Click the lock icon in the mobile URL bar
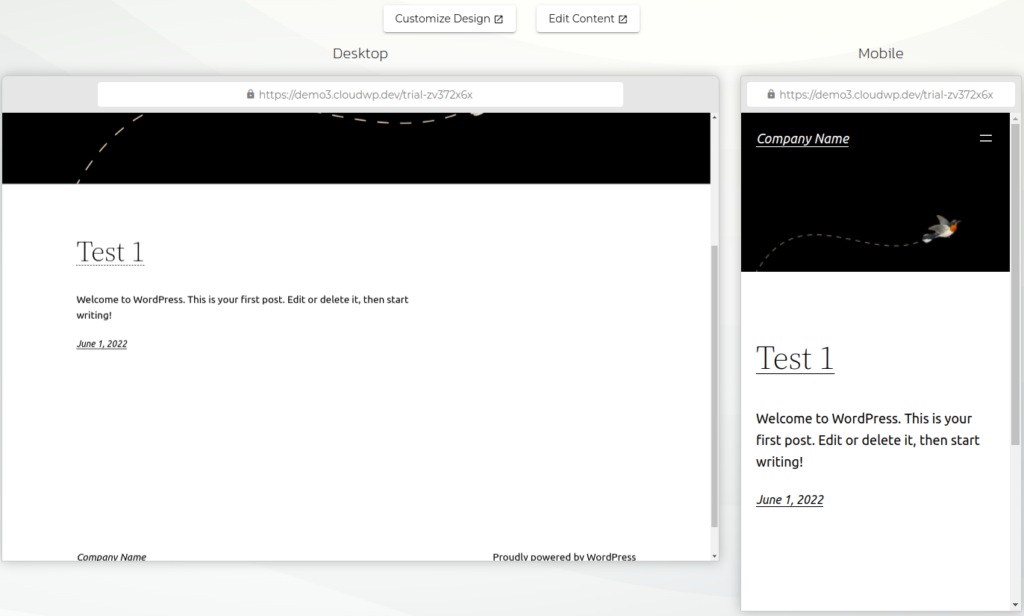1024x616 pixels. [771, 94]
